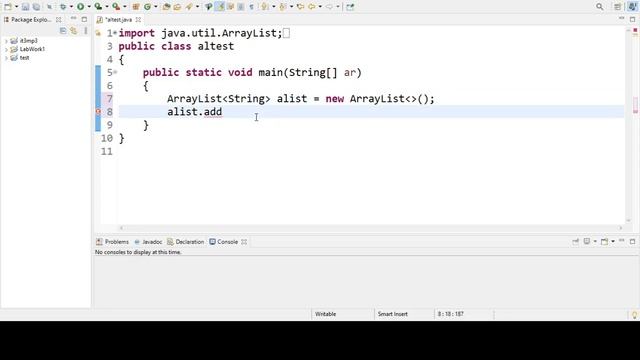Click the error marker on line 8
The image size is (640, 360).
(98, 112)
